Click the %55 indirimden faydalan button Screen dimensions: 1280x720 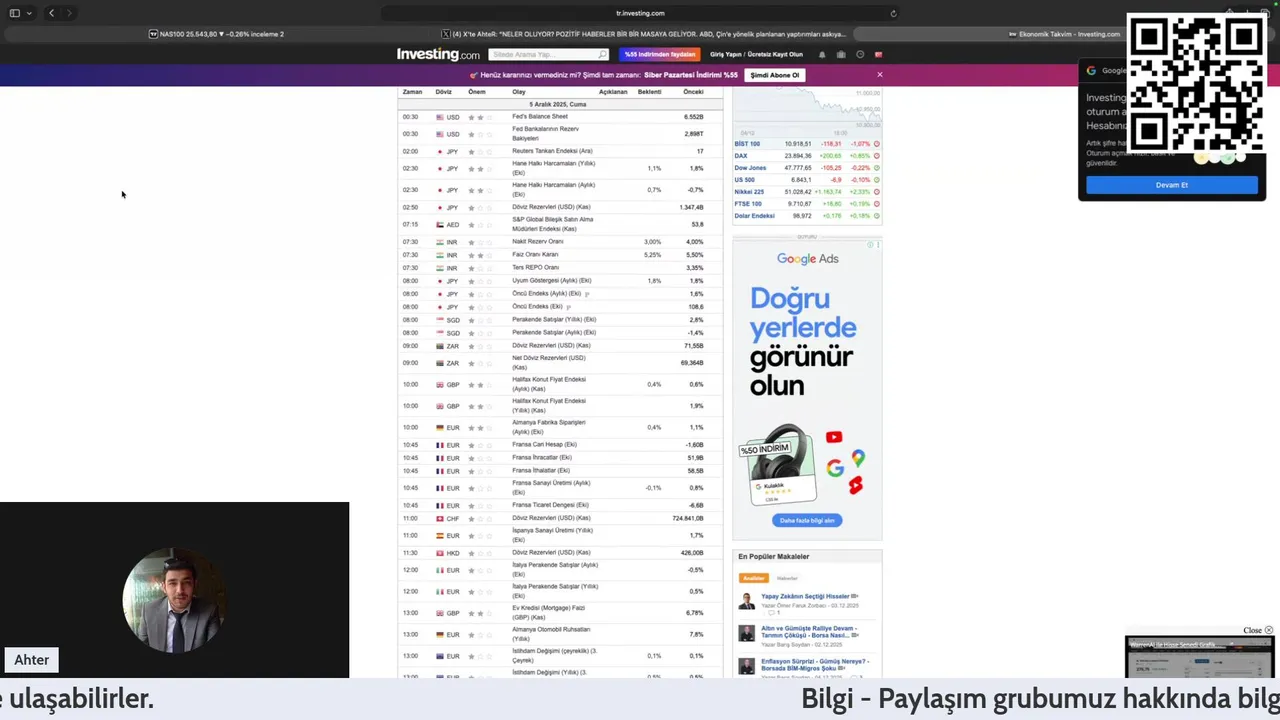click(x=659, y=54)
